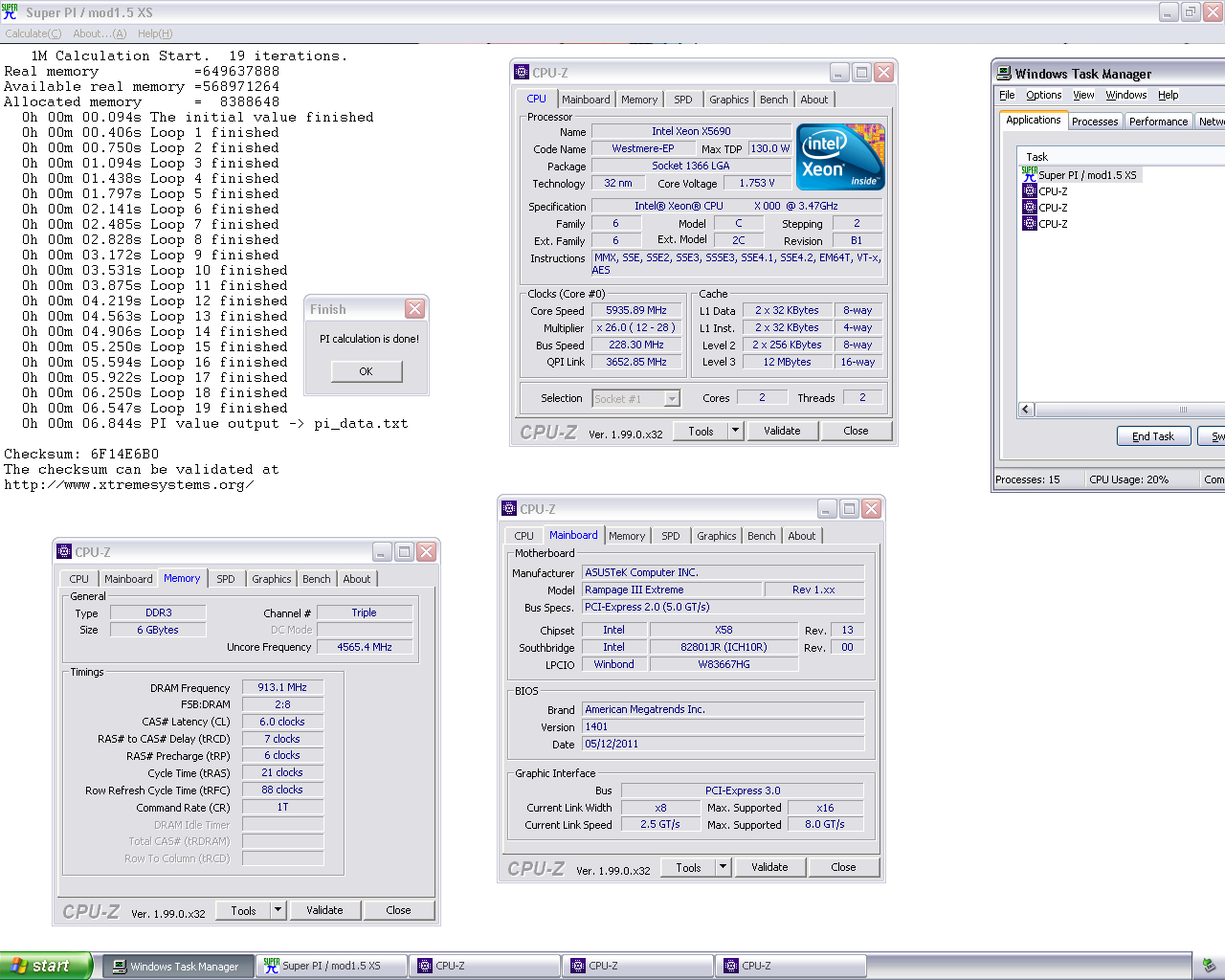Click Task column header in Task Manager
This screenshot has height=980, width=1225.
pos(1122,157)
